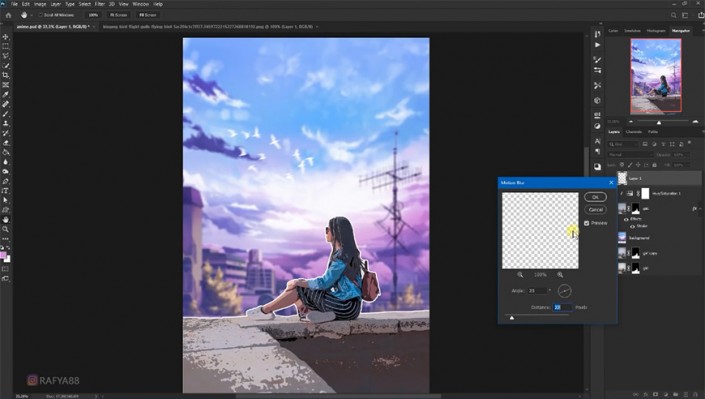The width and height of the screenshot is (705, 399).
Task: Select the Type tool
Action: pos(5,191)
